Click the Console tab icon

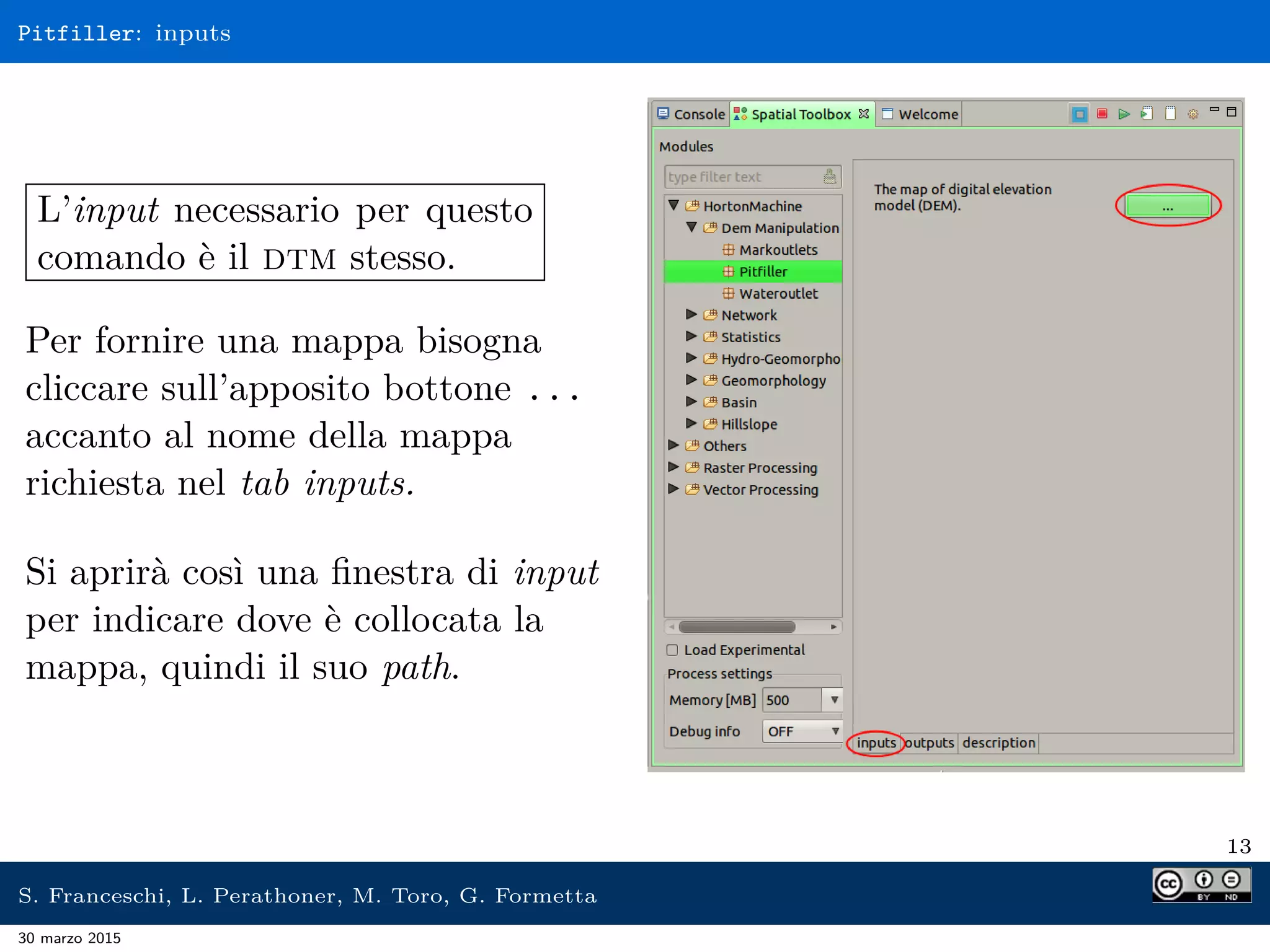click(663, 113)
